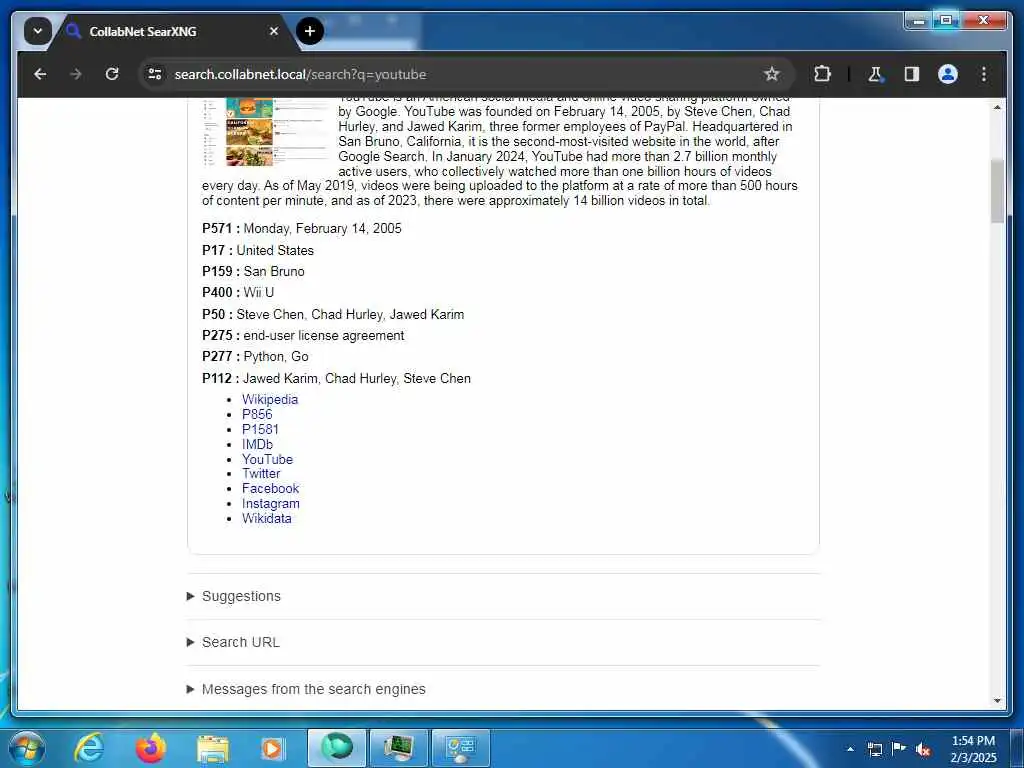Open Windows Media Player taskbar icon

click(272, 748)
